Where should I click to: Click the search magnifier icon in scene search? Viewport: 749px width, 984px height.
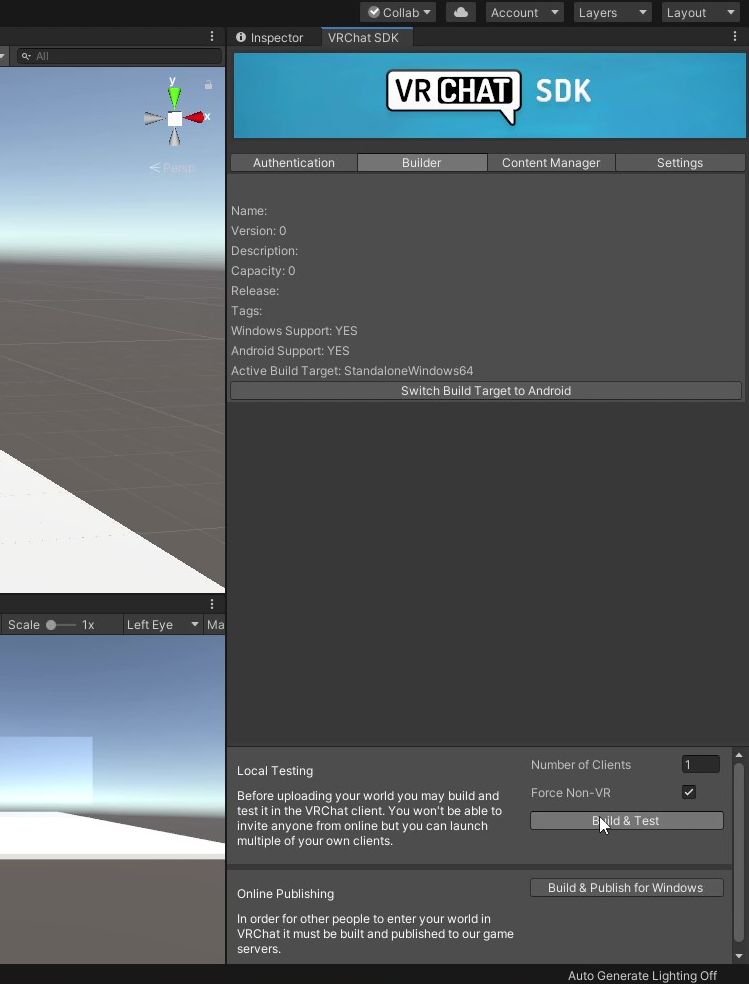click(26, 56)
